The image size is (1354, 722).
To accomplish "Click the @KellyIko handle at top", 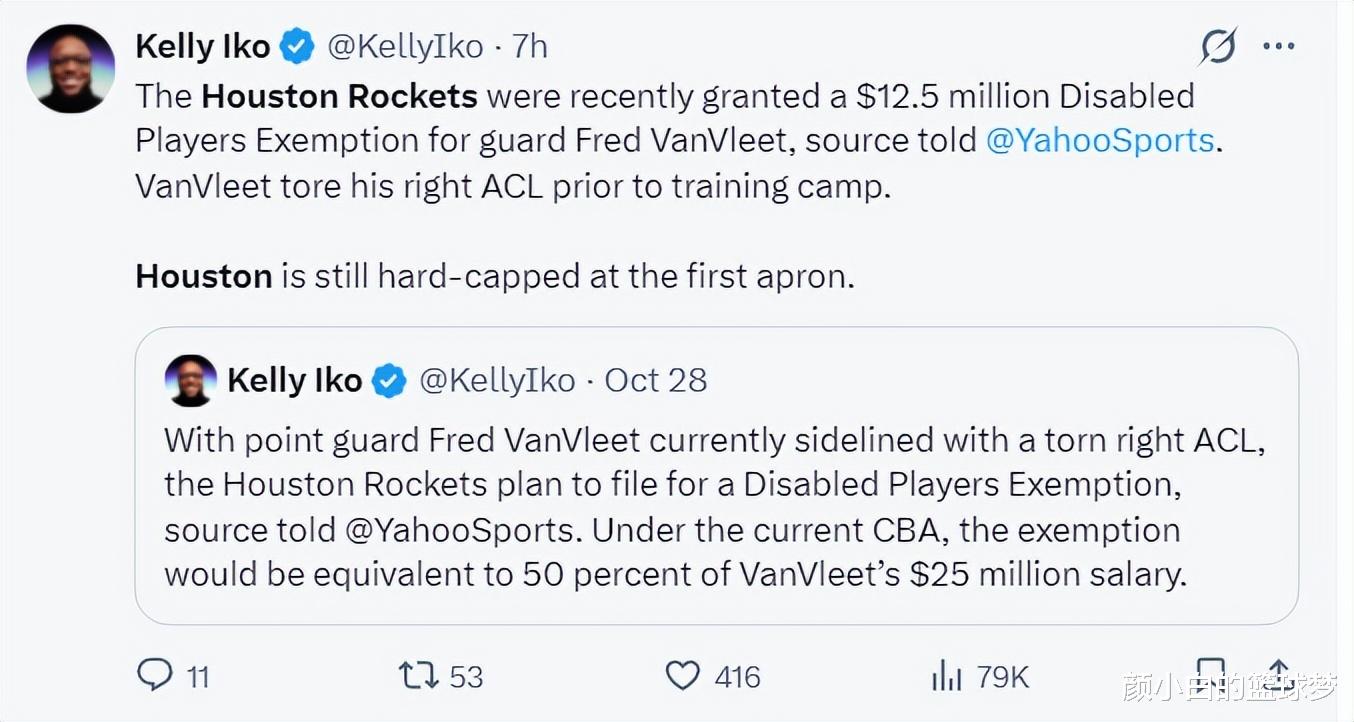I will point(405,46).
